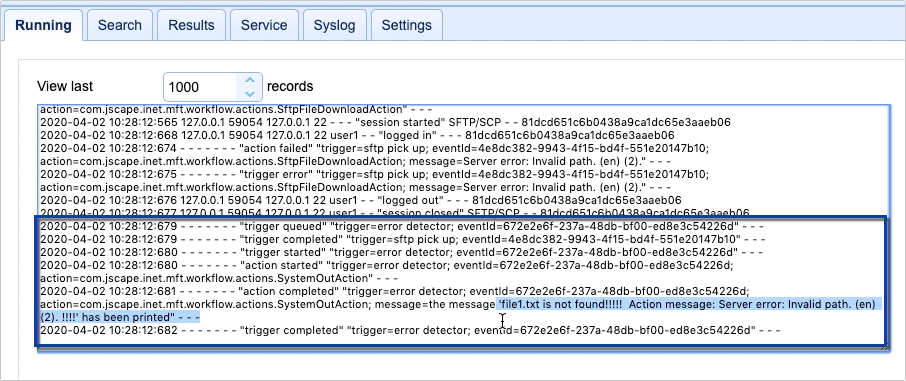Open the Results tab
Image resolution: width=906 pixels, height=381 pixels.
pyautogui.click(x=191, y=25)
